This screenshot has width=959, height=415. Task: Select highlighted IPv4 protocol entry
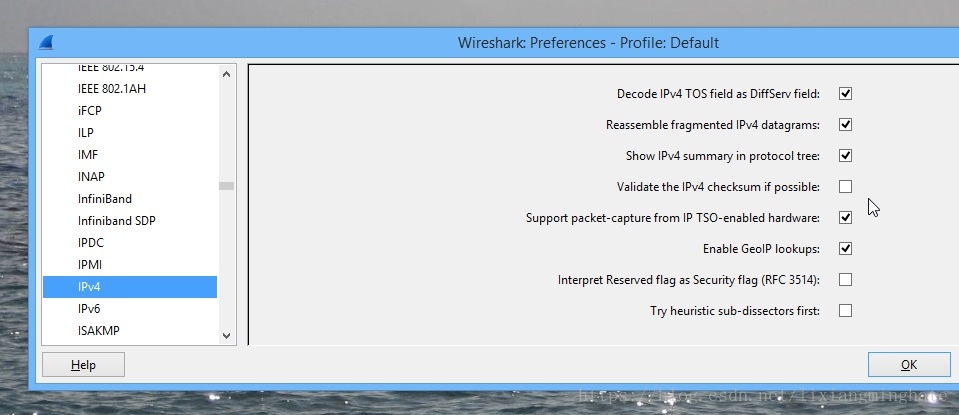coord(130,287)
